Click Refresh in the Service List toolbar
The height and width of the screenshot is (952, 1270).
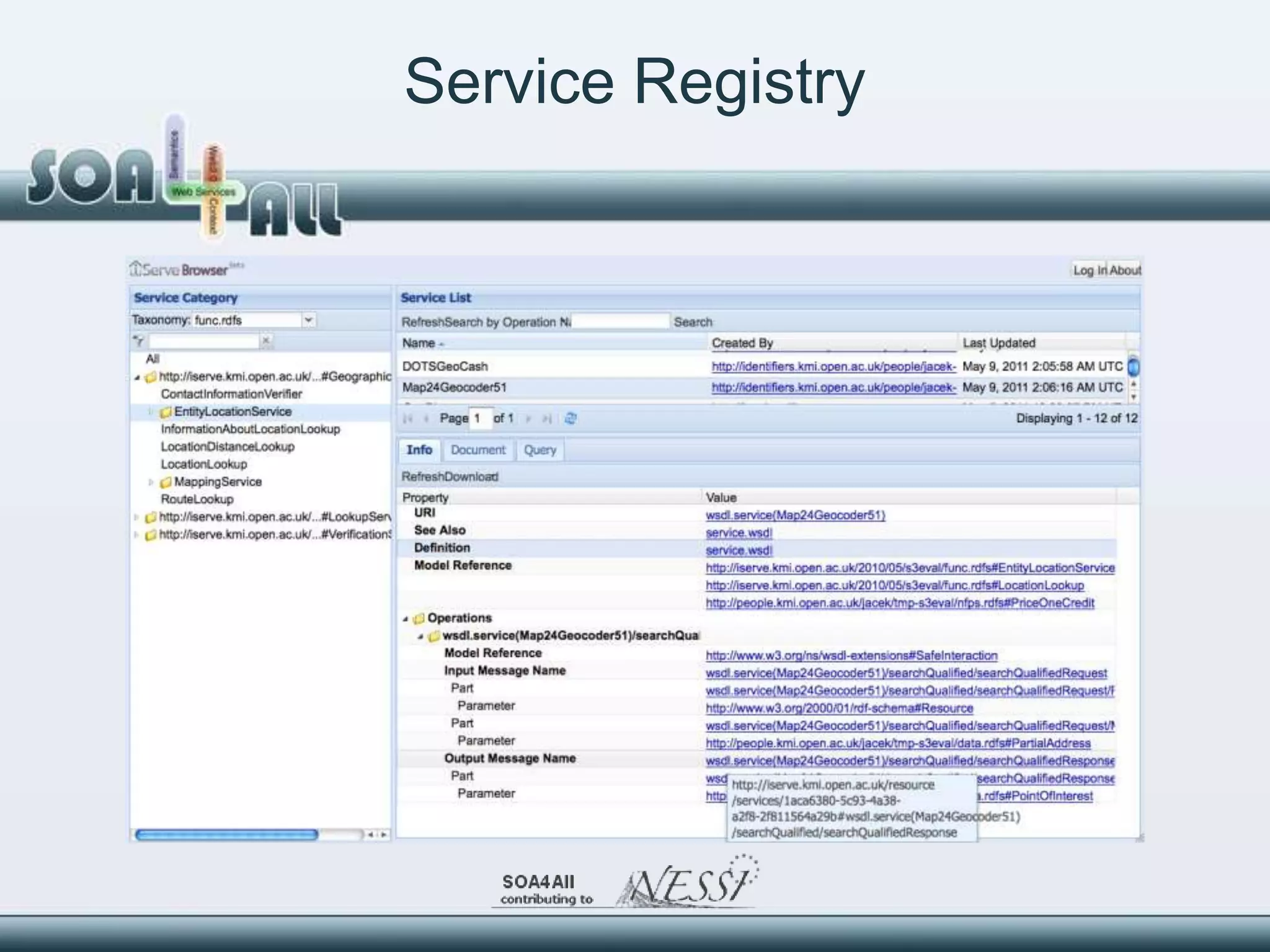[422, 322]
